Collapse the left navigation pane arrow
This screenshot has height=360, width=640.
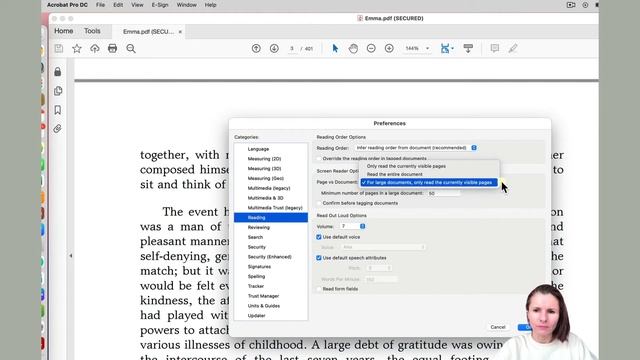coord(71,256)
